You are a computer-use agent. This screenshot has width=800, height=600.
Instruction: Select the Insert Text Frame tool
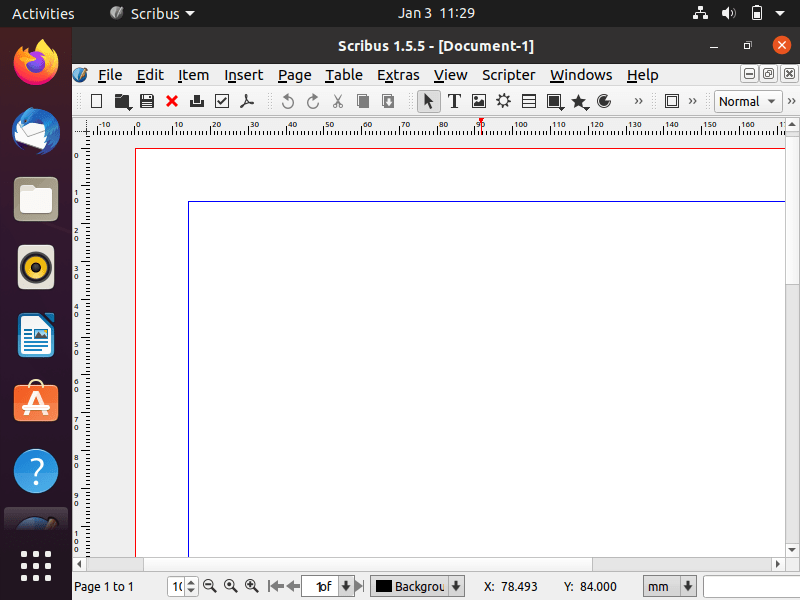click(x=454, y=101)
